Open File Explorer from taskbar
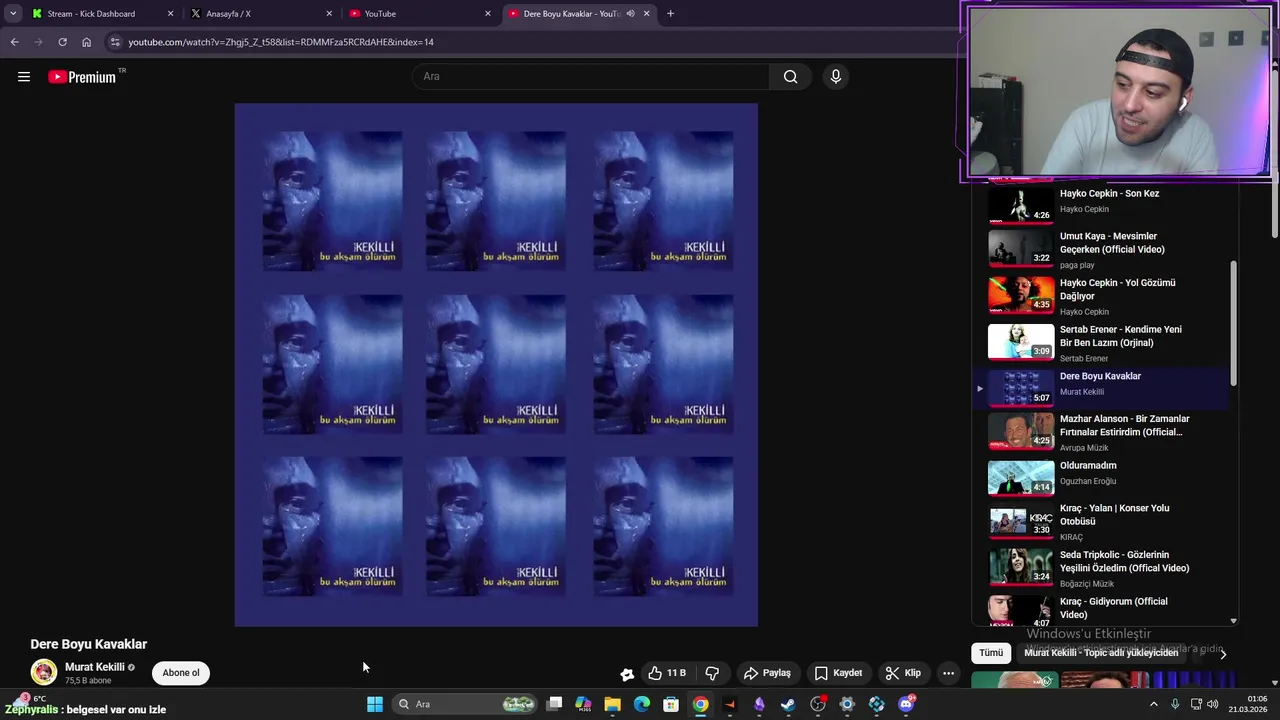Image resolution: width=1280 pixels, height=720 pixels. click(x=613, y=704)
